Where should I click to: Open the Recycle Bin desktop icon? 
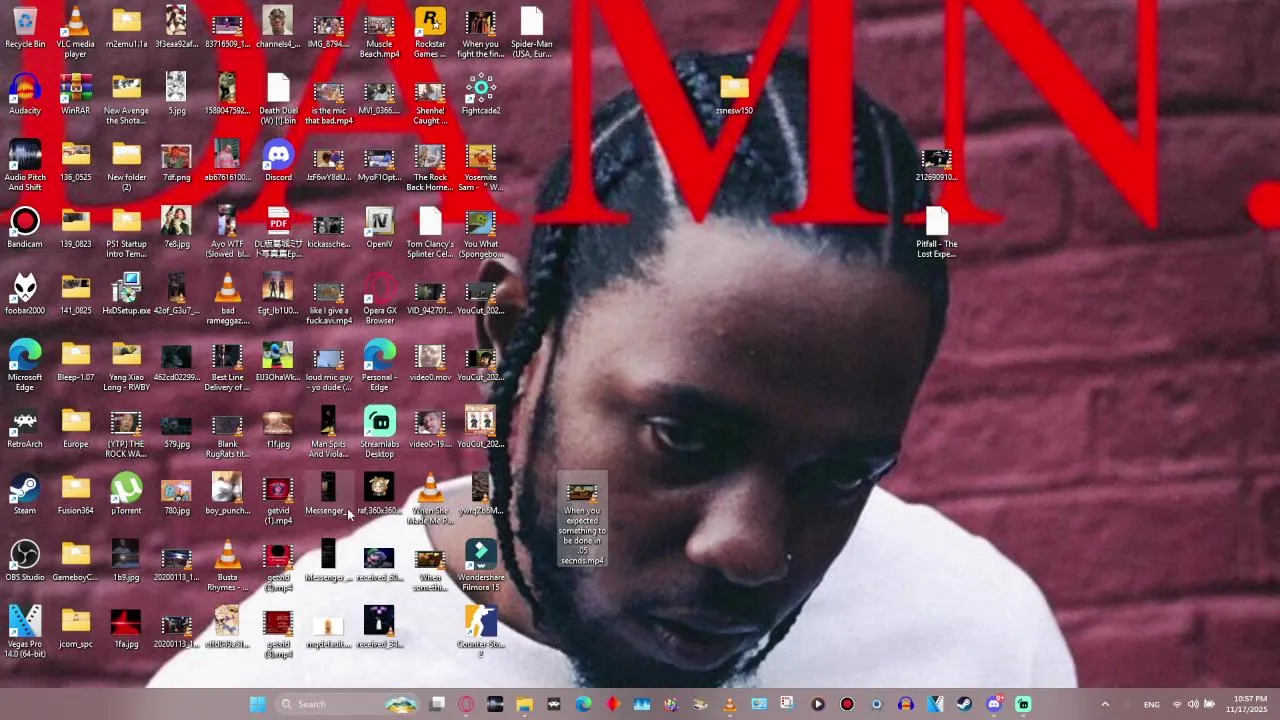[25, 28]
